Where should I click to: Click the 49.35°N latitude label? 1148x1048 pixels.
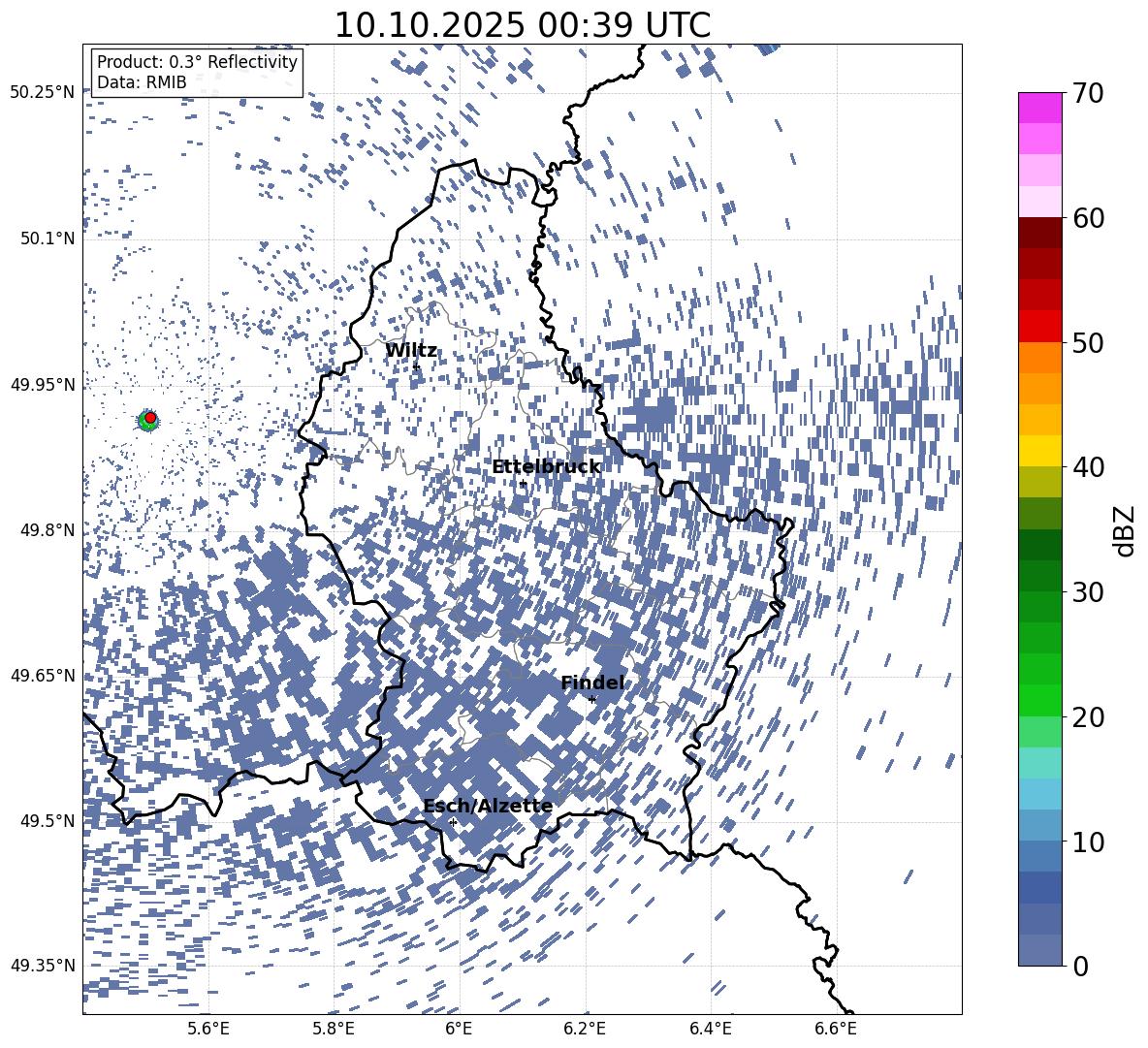(43, 966)
